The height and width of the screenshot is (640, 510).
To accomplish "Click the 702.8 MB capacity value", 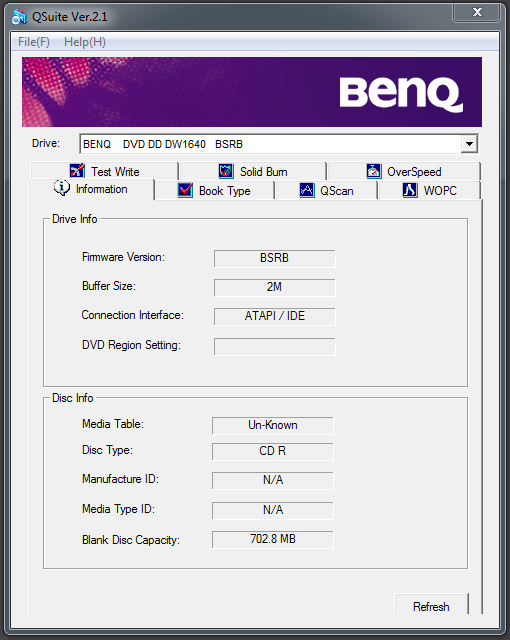I will [273, 540].
